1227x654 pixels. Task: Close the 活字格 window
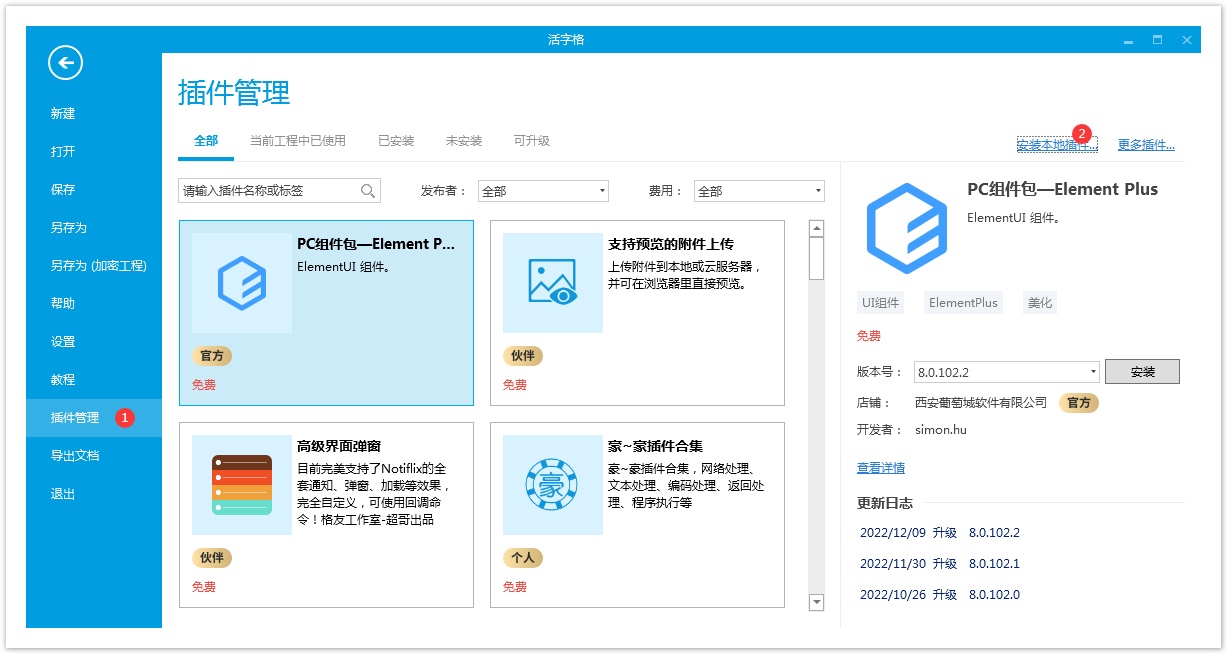[x=1187, y=40]
